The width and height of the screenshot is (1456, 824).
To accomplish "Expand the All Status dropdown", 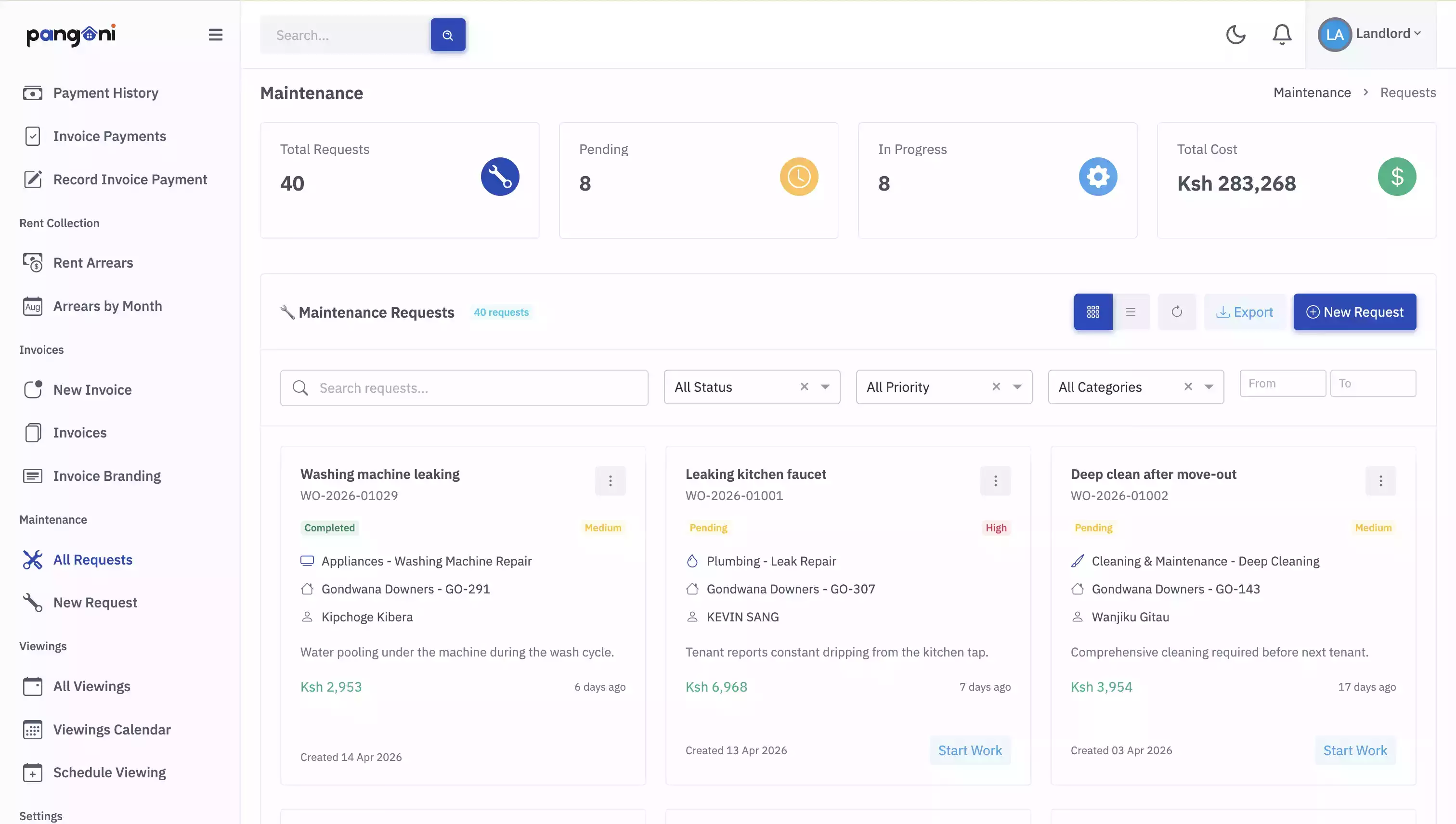I will pos(825,387).
